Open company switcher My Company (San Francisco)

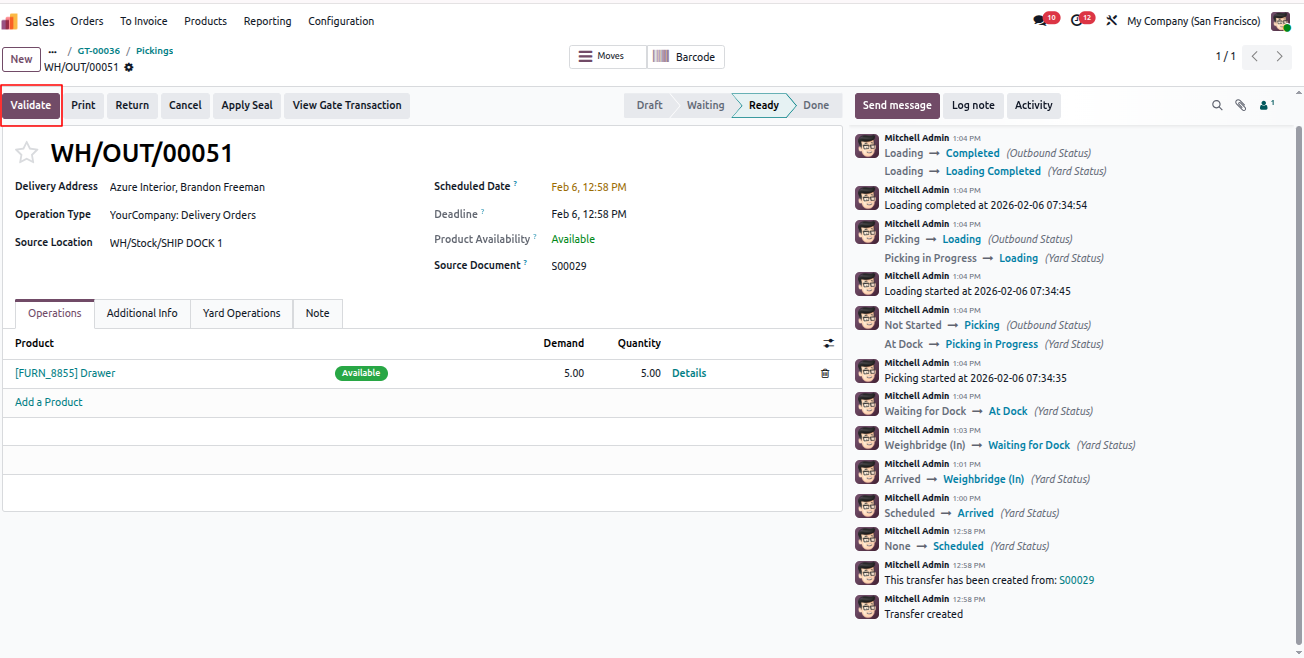pyautogui.click(x=1194, y=21)
